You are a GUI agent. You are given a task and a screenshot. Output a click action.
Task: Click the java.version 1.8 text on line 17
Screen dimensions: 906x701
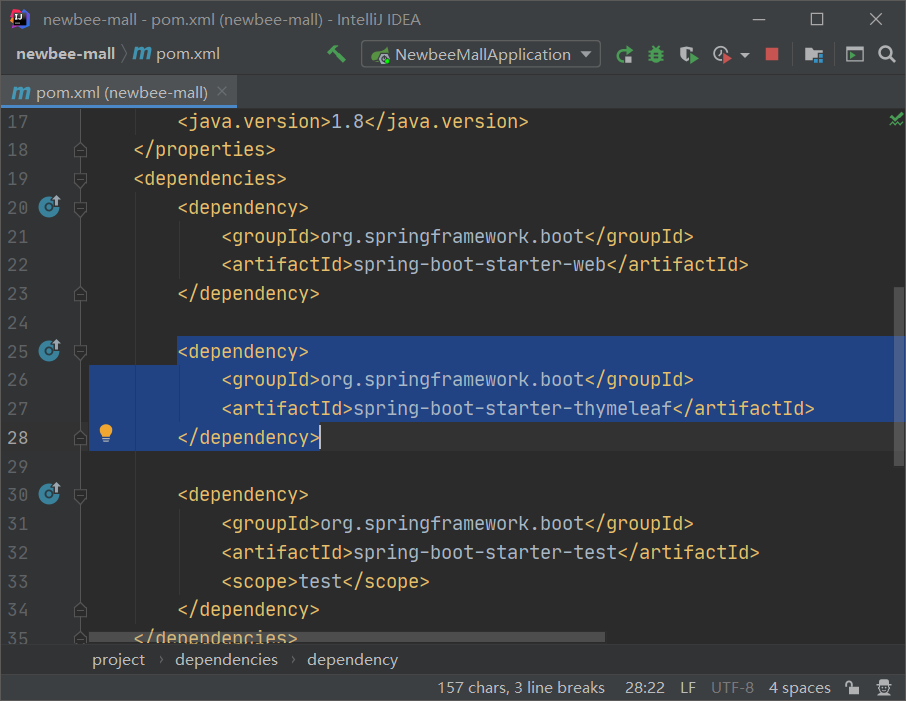click(353, 121)
